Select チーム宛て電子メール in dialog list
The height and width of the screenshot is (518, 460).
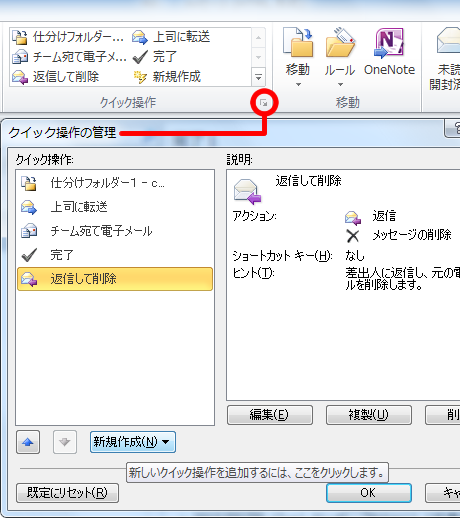pyautogui.click(x=115, y=231)
